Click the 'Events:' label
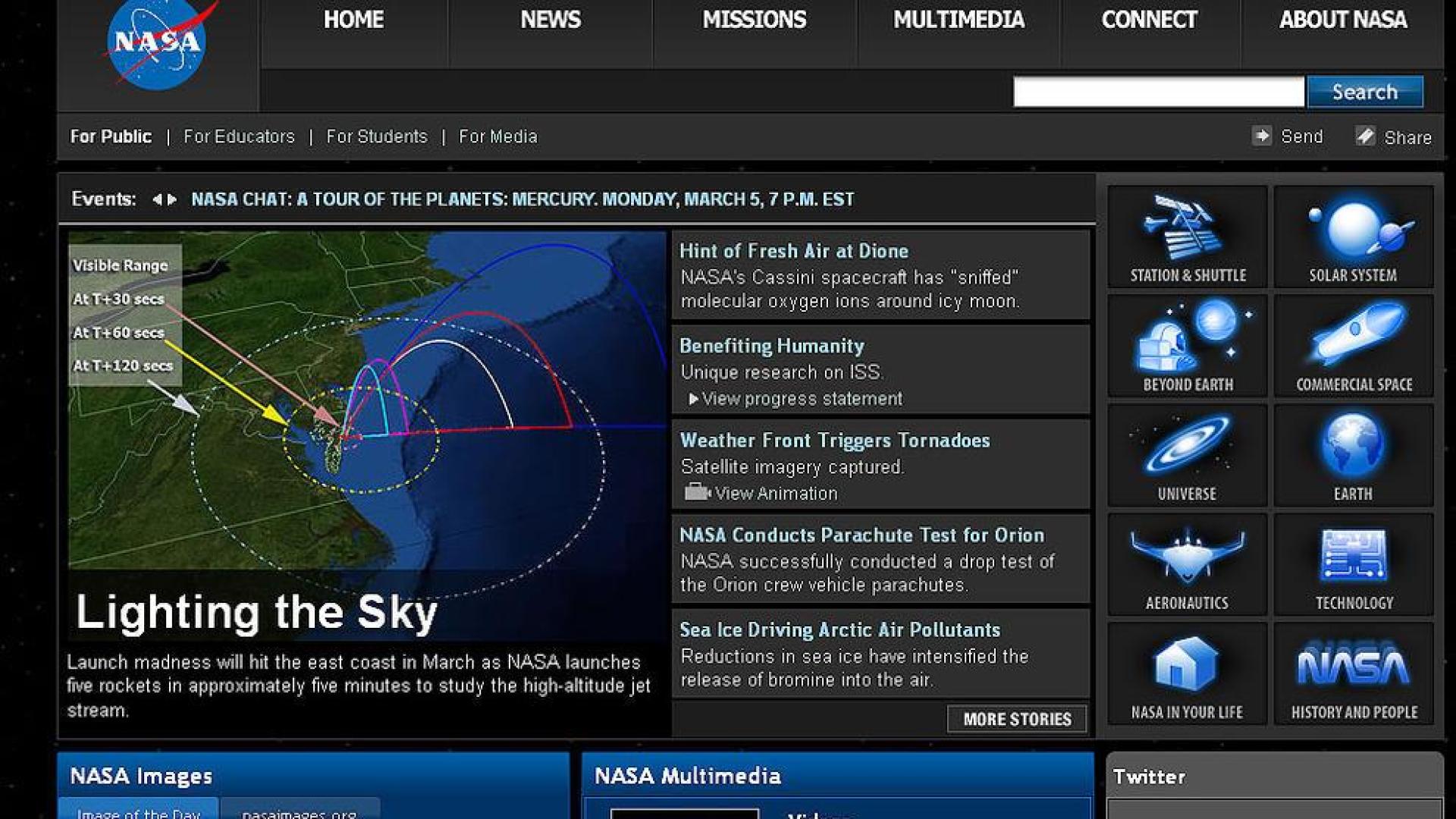 104,199
